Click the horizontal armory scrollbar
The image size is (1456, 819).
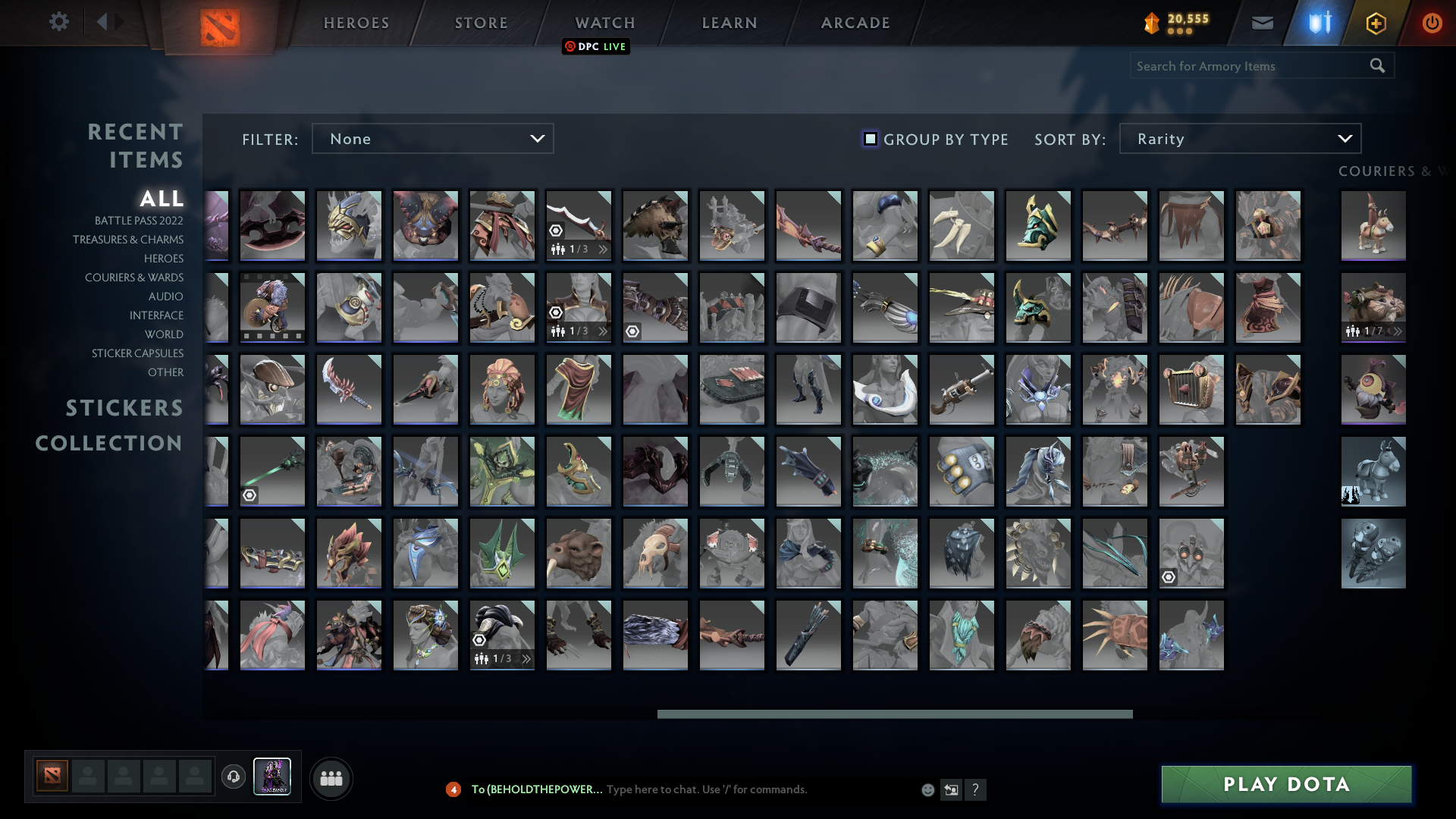tap(895, 714)
